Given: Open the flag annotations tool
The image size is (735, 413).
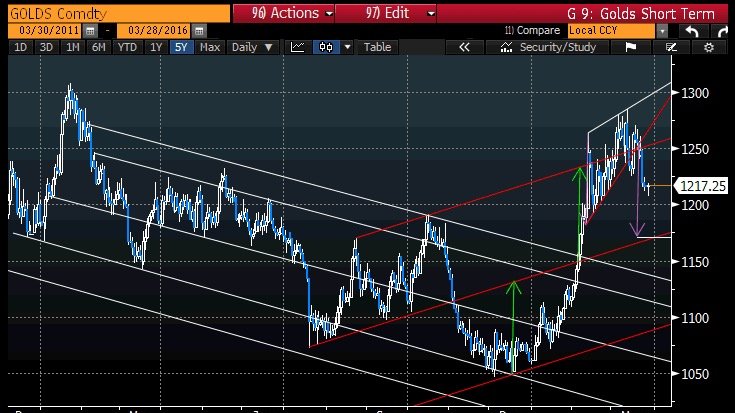Looking at the screenshot, I should tap(630, 47).
